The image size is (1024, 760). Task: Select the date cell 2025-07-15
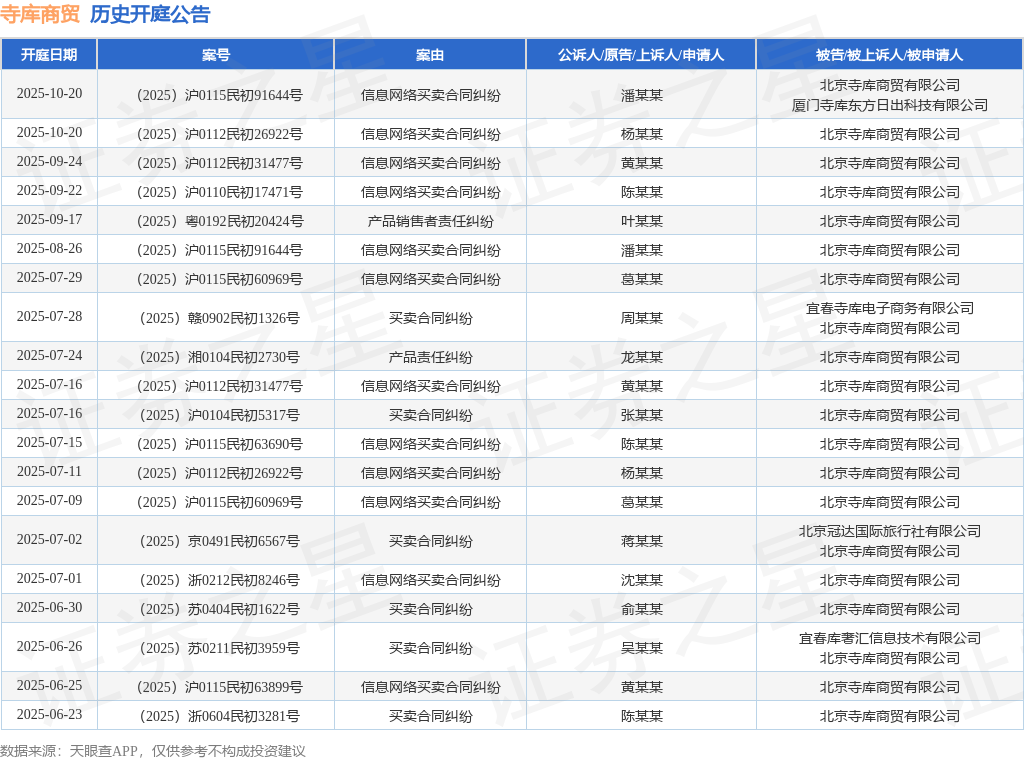[50, 442]
